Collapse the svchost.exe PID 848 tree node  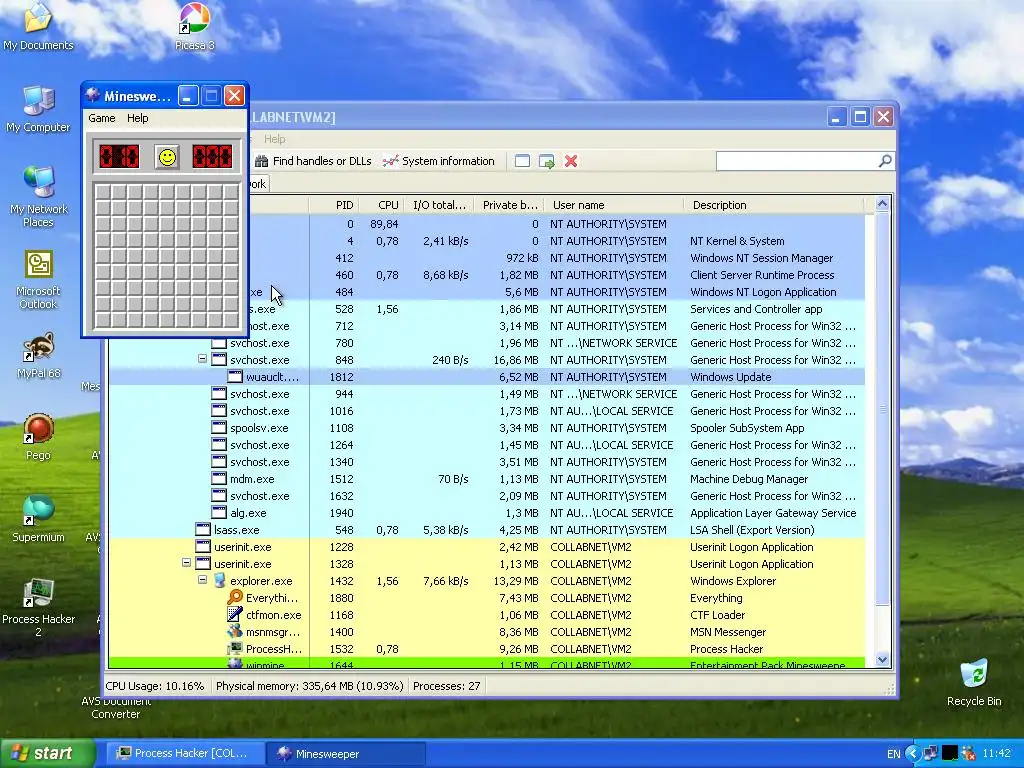(x=202, y=359)
